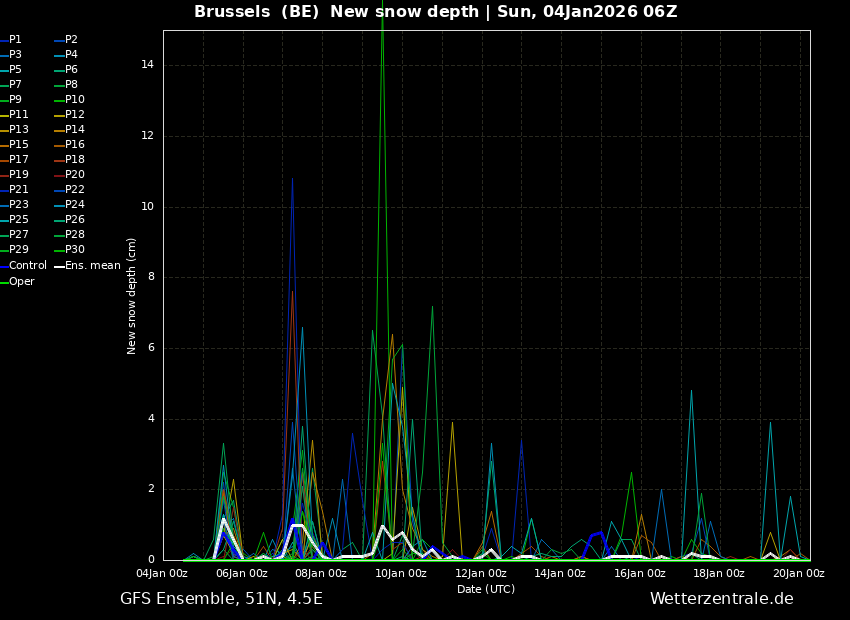Click the y-axis tick label 0
This screenshot has width=850, height=620.
[151, 560]
